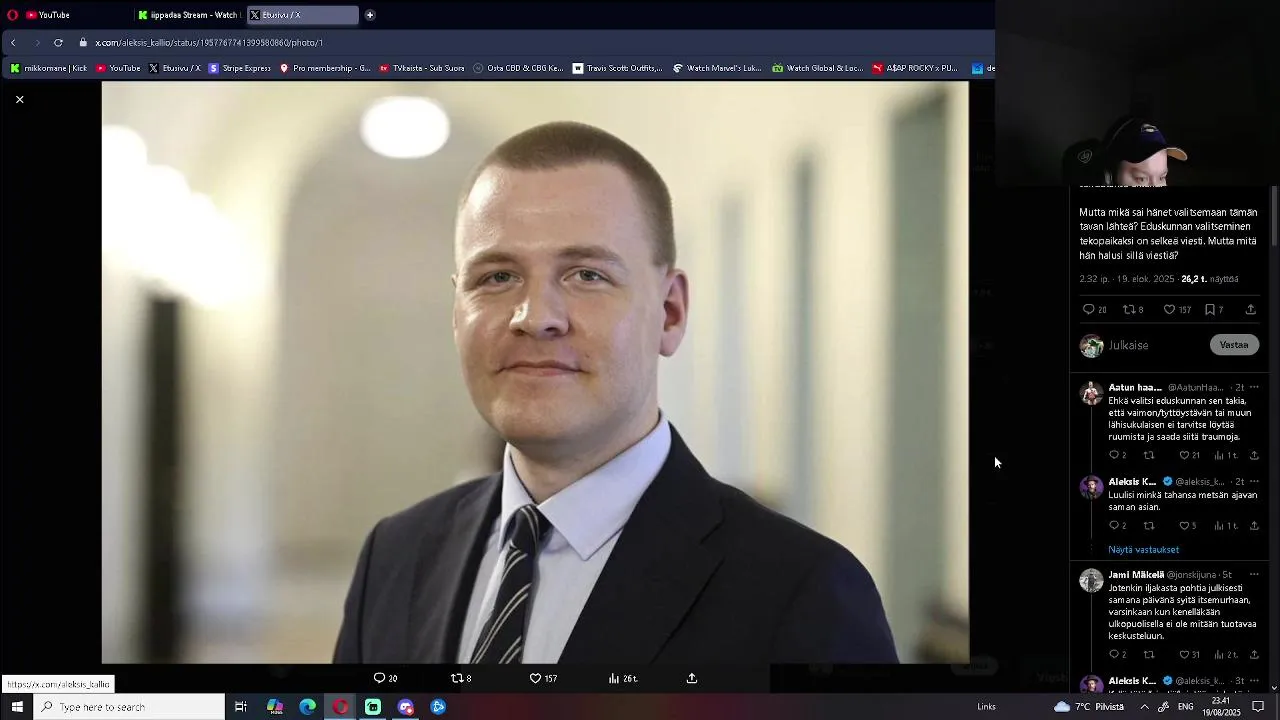This screenshot has width=1280, height=720.
Task: Open Aatun haa... profile name
Action: point(1135,387)
